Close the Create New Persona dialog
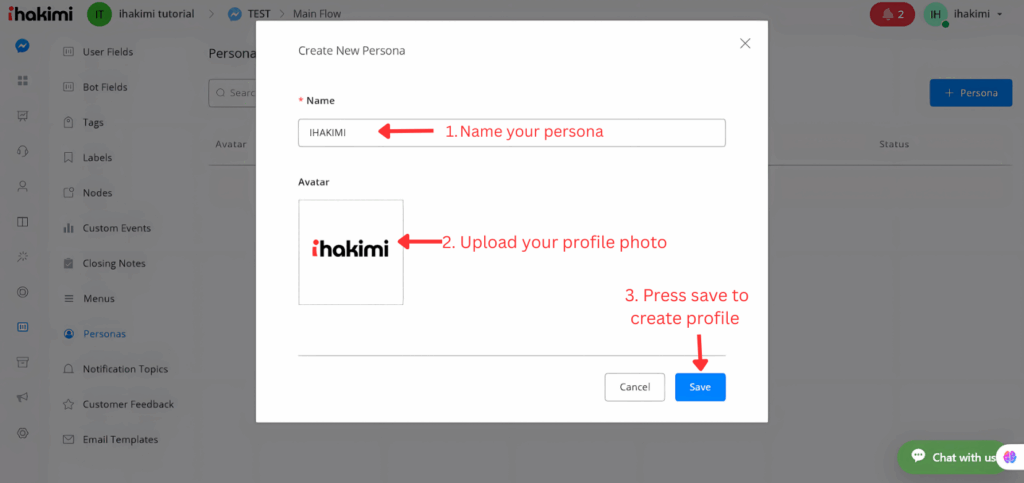Screen dimensions: 1024x483 (x=744, y=43)
